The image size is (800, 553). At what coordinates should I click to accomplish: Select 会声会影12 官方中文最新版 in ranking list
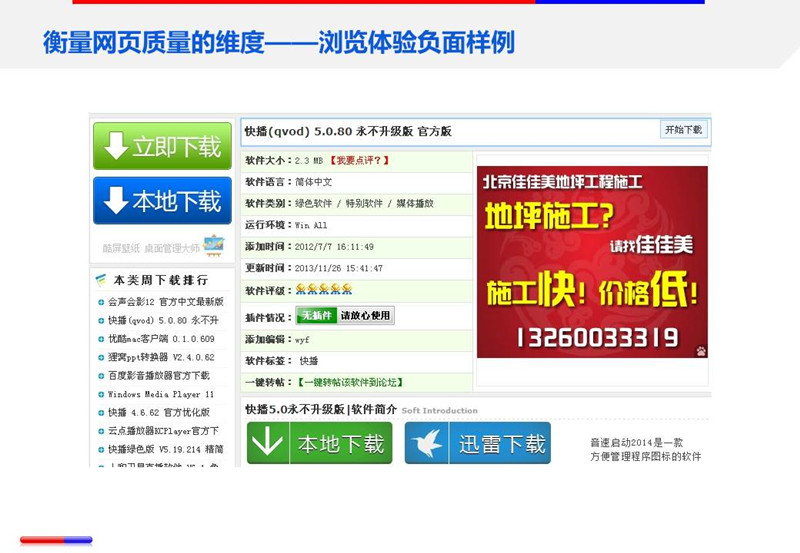(165, 302)
